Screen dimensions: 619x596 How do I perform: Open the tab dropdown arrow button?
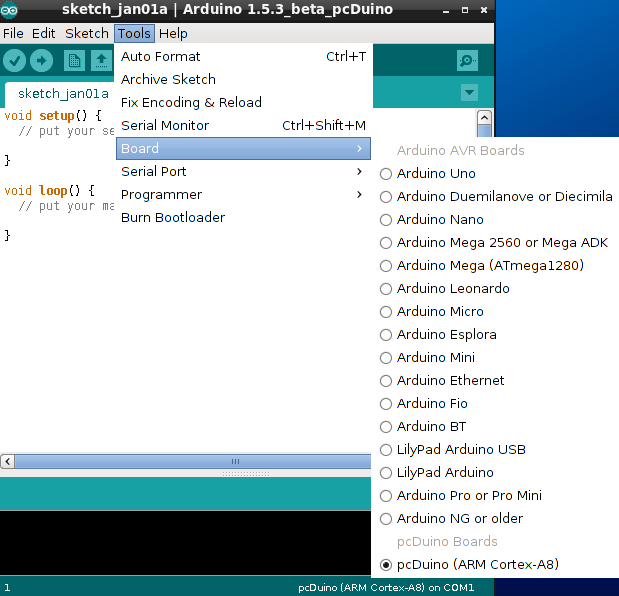[x=469, y=93]
